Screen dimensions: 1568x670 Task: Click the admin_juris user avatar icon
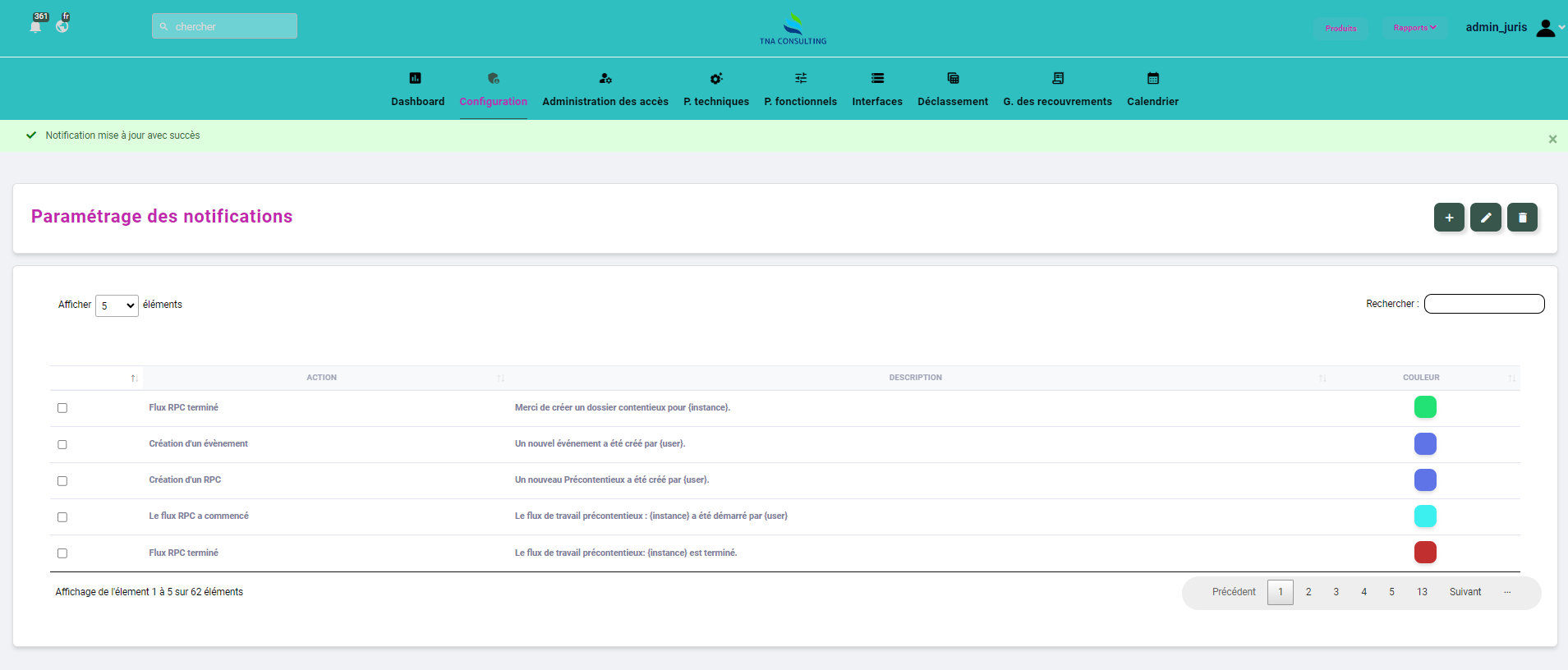[1545, 28]
